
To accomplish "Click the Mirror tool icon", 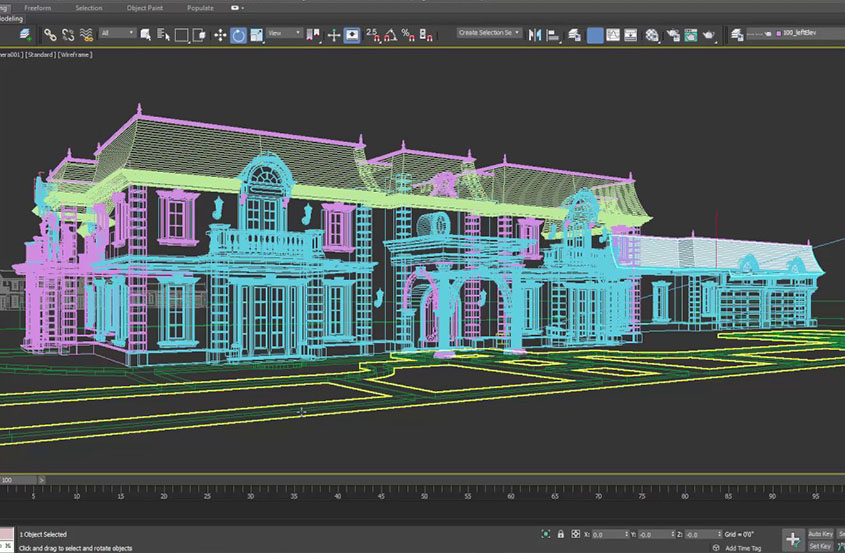I will tap(535, 36).
